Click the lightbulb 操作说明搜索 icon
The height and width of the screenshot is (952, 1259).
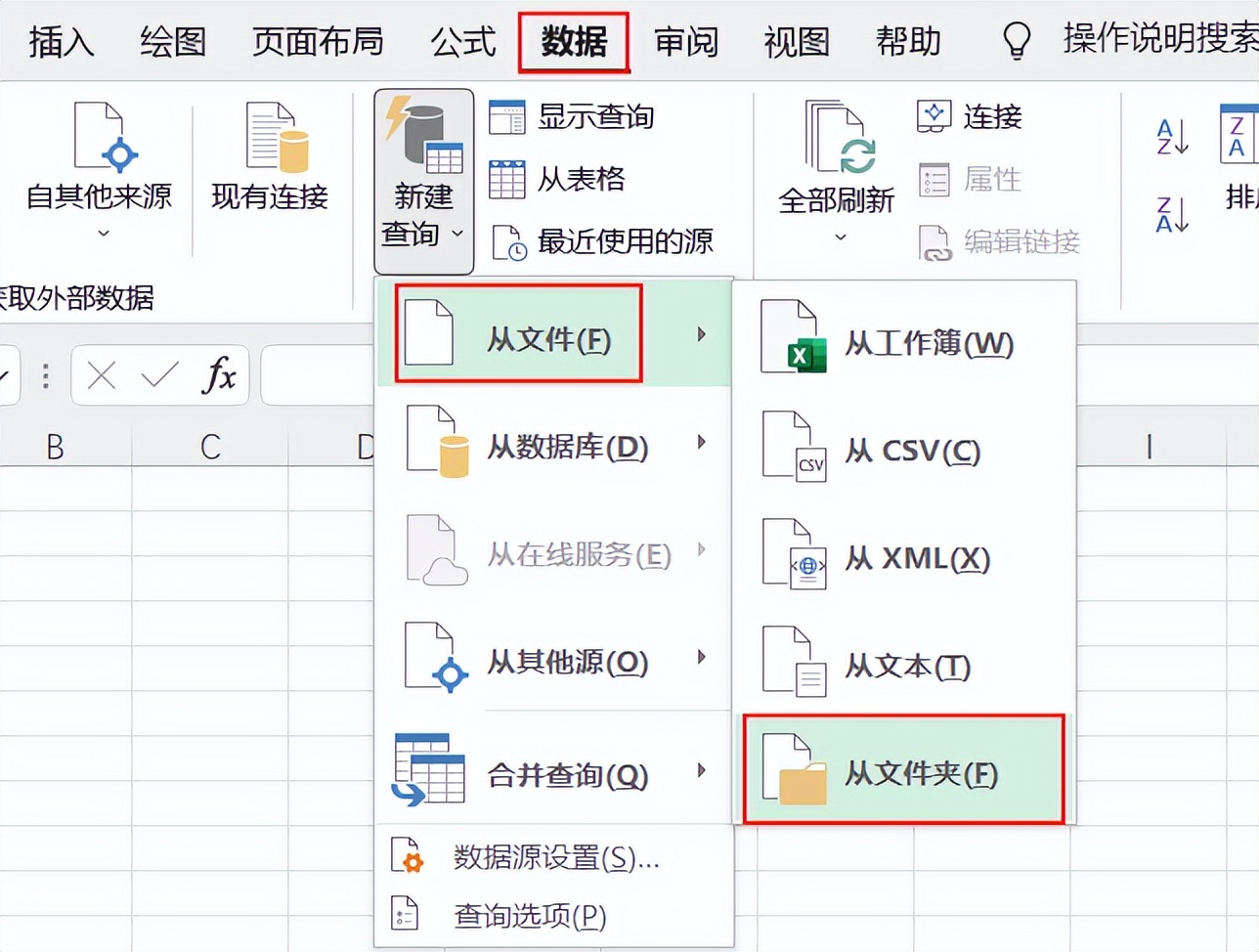pyautogui.click(x=1017, y=41)
